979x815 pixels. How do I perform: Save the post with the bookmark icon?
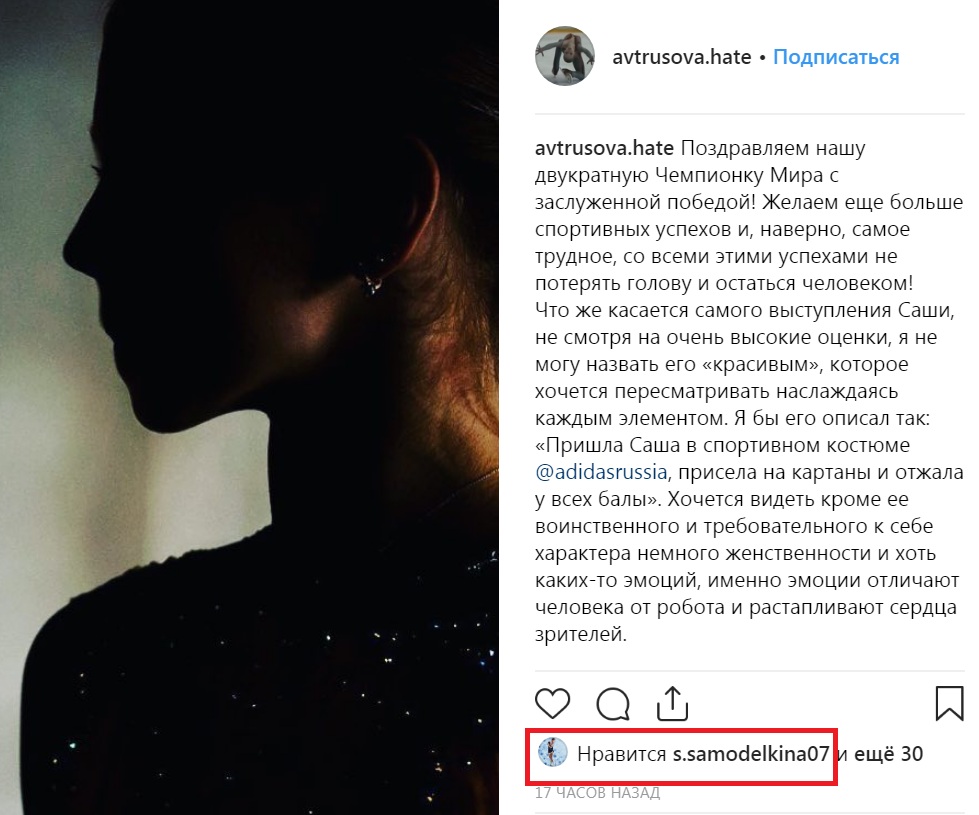949,703
